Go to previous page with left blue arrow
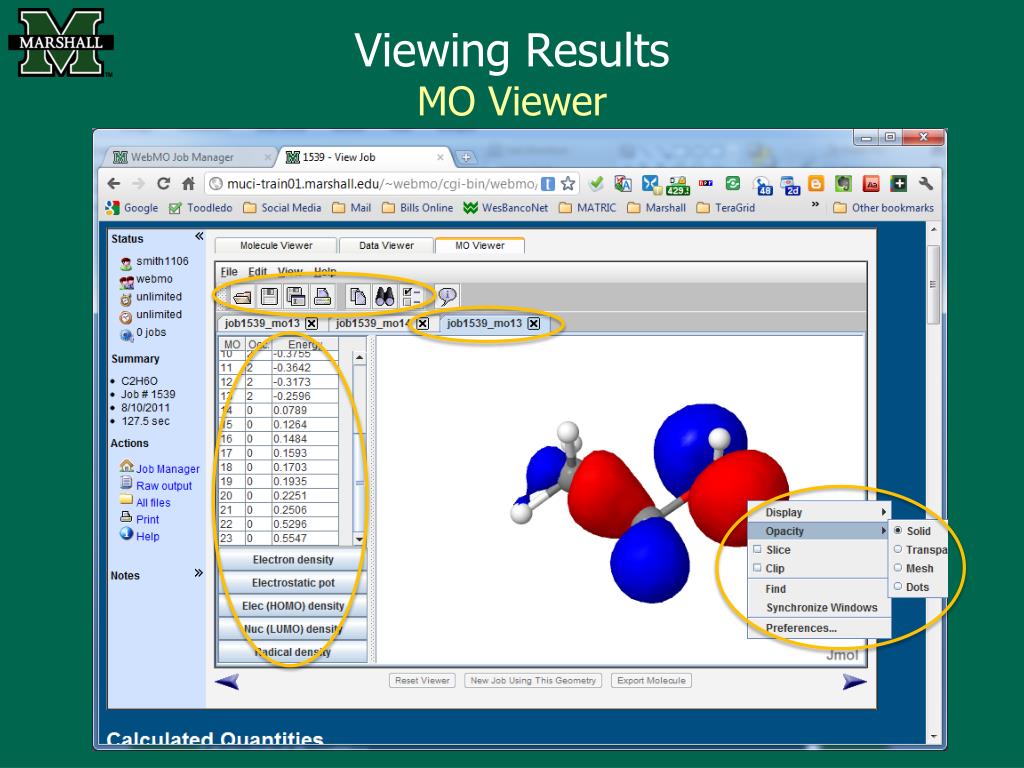 [x=227, y=682]
